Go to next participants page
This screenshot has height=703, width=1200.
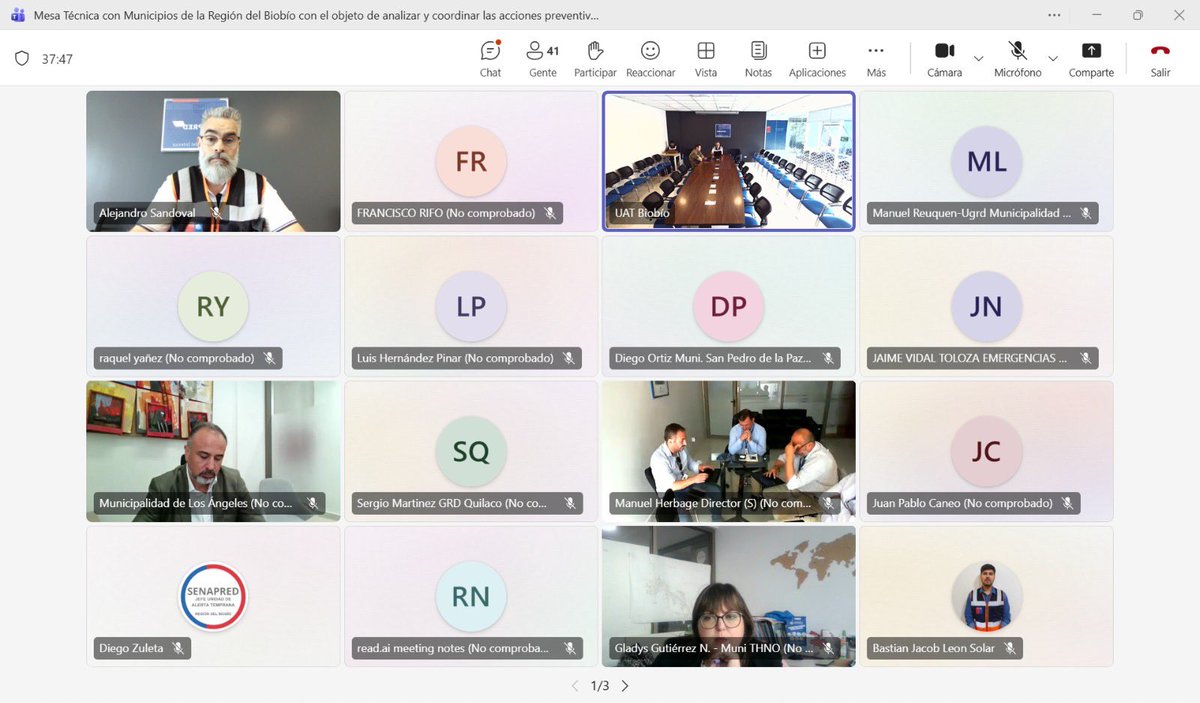625,686
